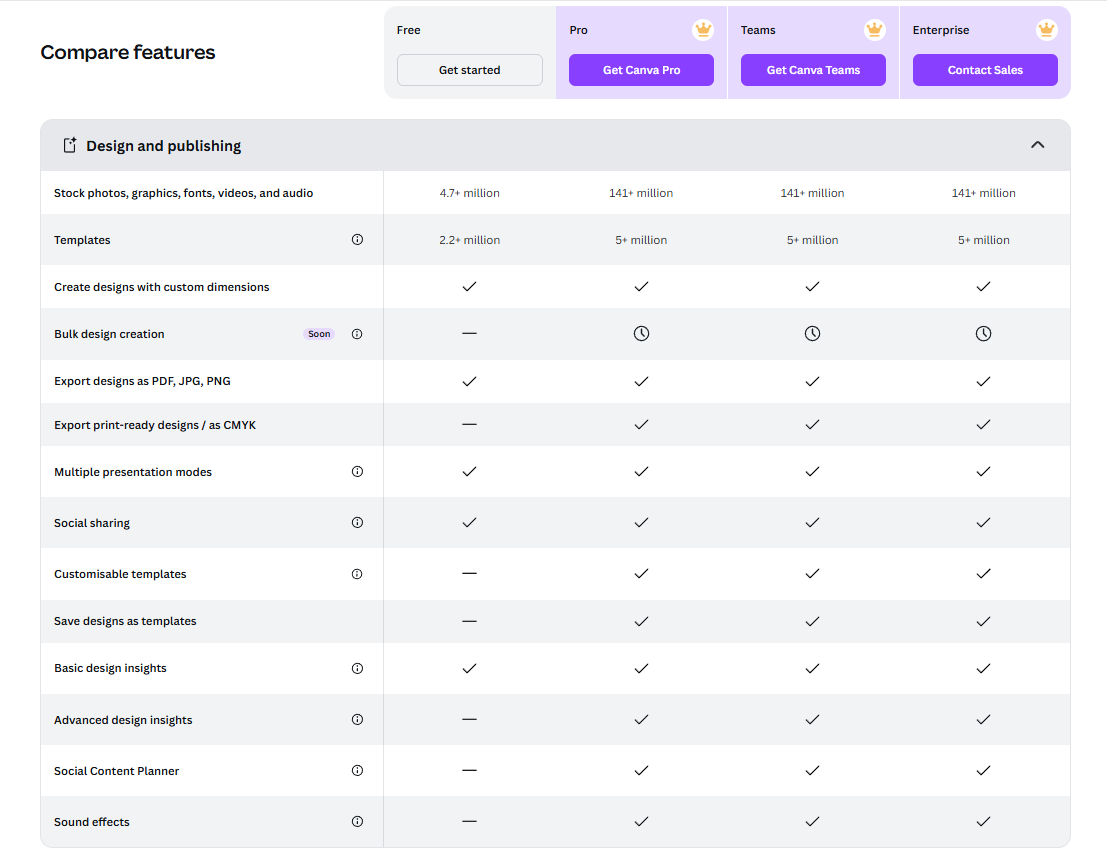Image resolution: width=1107 pixels, height=859 pixels.
Task: Click the Get started button for Free
Action: point(469,70)
